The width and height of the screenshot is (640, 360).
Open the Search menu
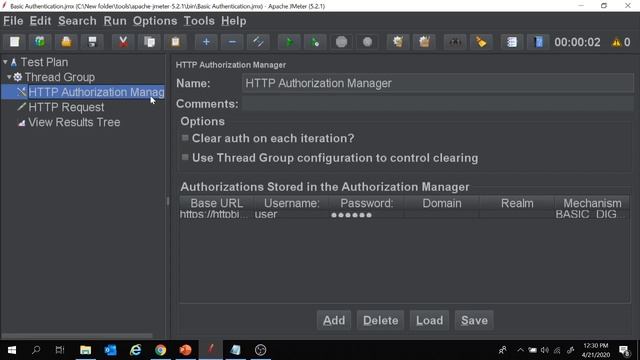coord(77,21)
